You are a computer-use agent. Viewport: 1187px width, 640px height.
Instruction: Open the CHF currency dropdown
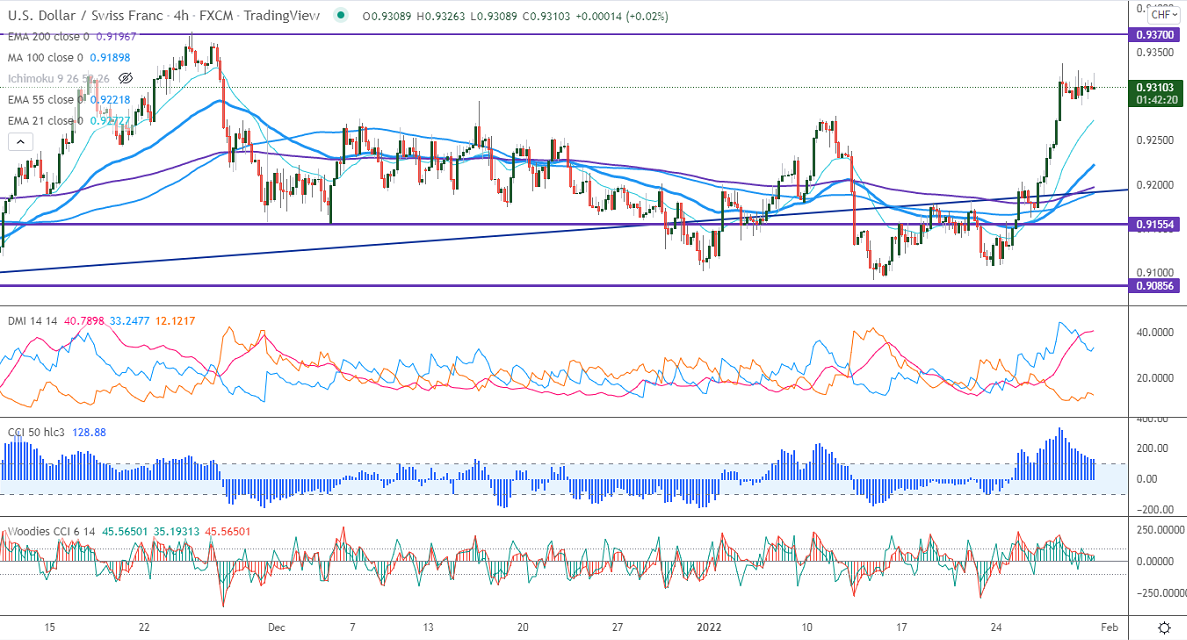(1163, 15)
